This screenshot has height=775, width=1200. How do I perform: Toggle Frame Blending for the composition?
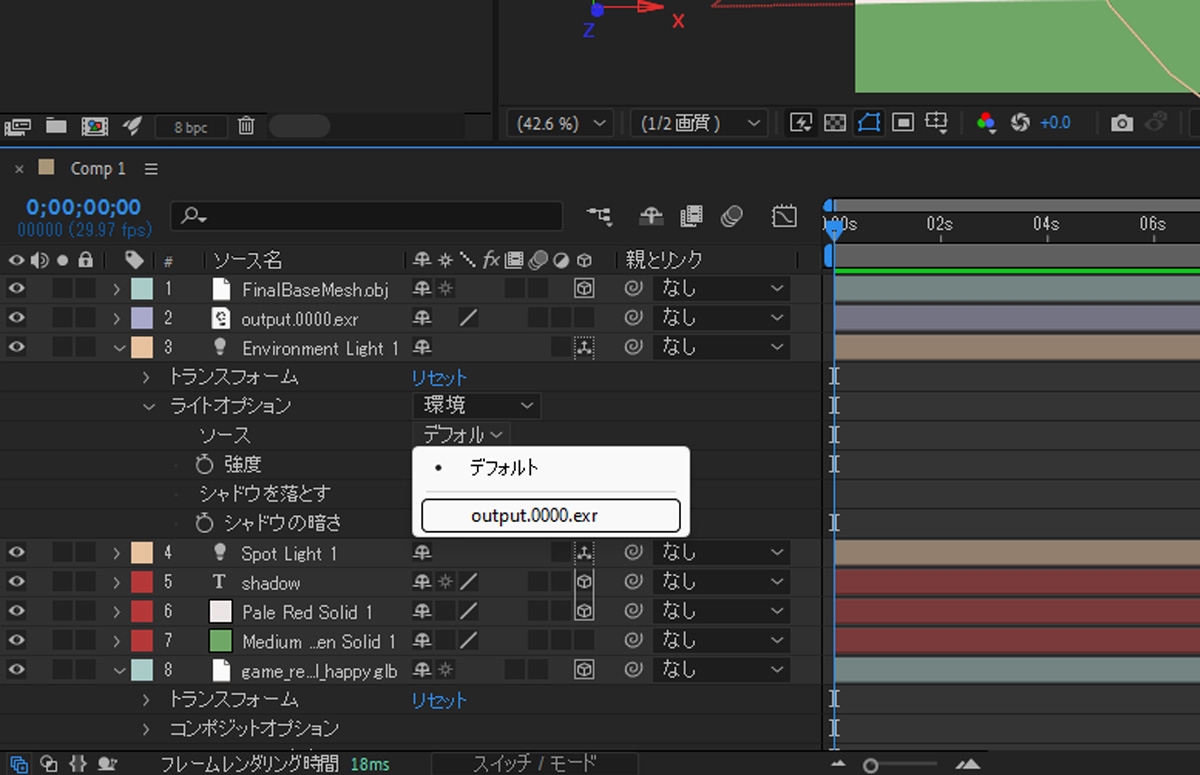coord(691,216)
